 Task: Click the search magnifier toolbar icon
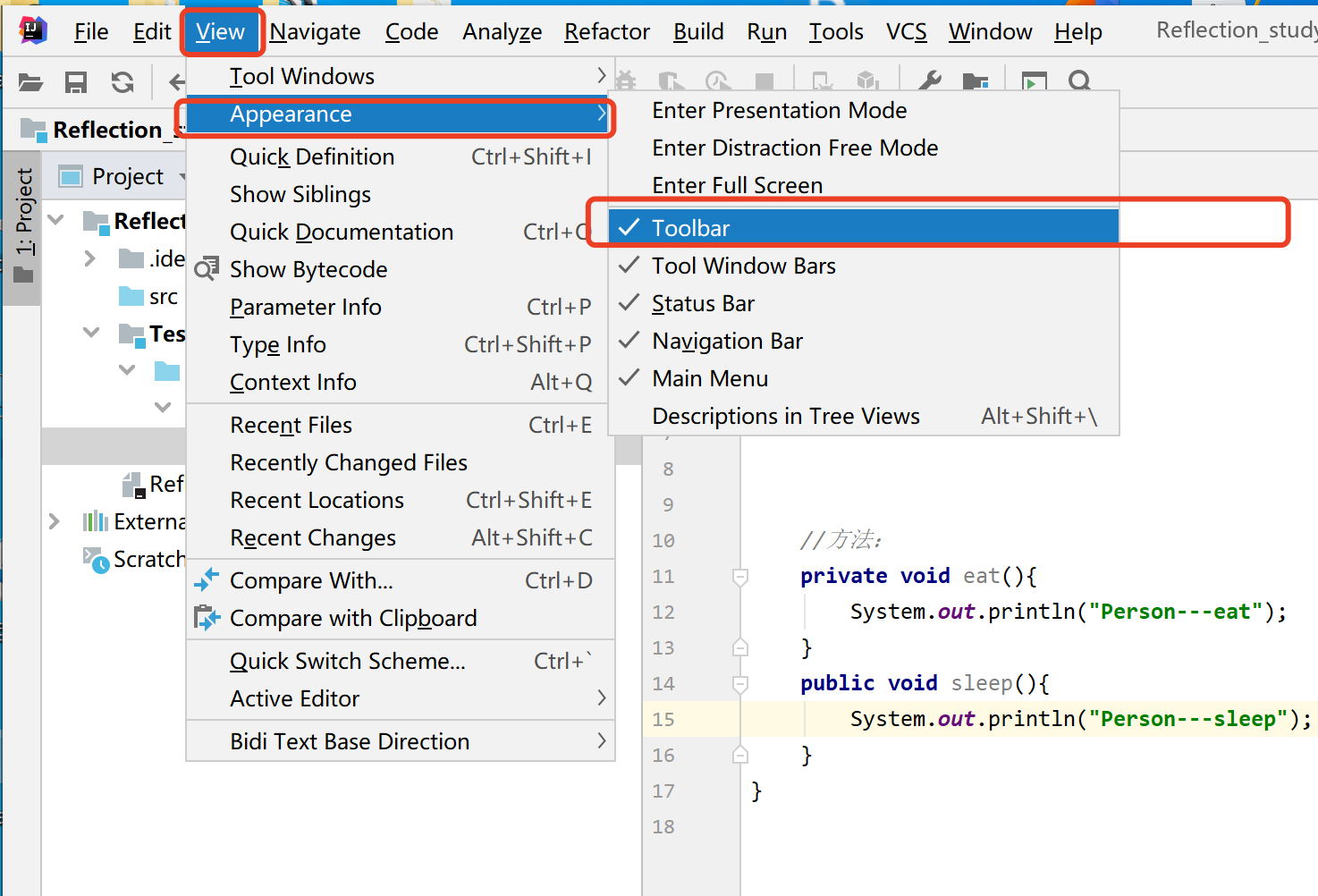[x=1079, y=82]
